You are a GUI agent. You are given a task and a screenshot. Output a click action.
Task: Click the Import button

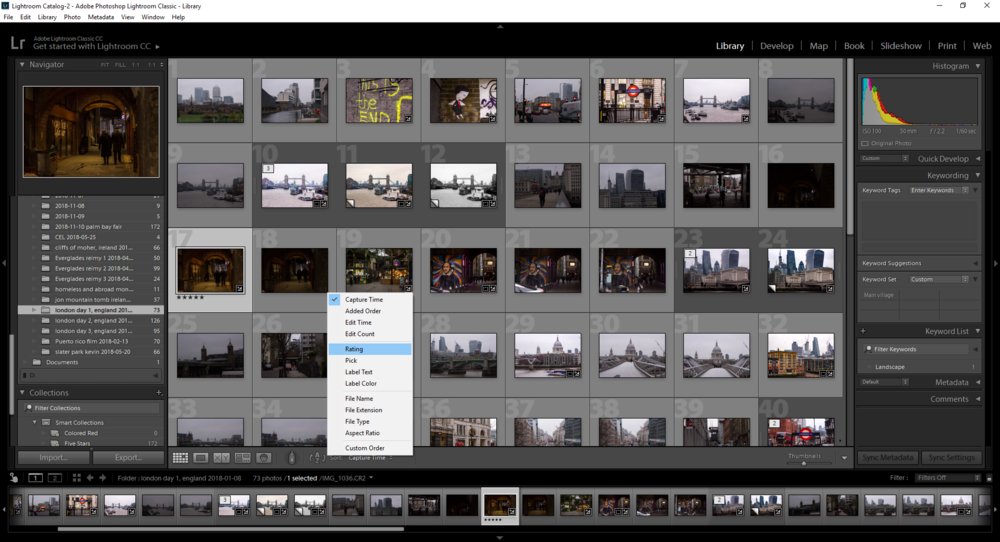coord(53,458)
